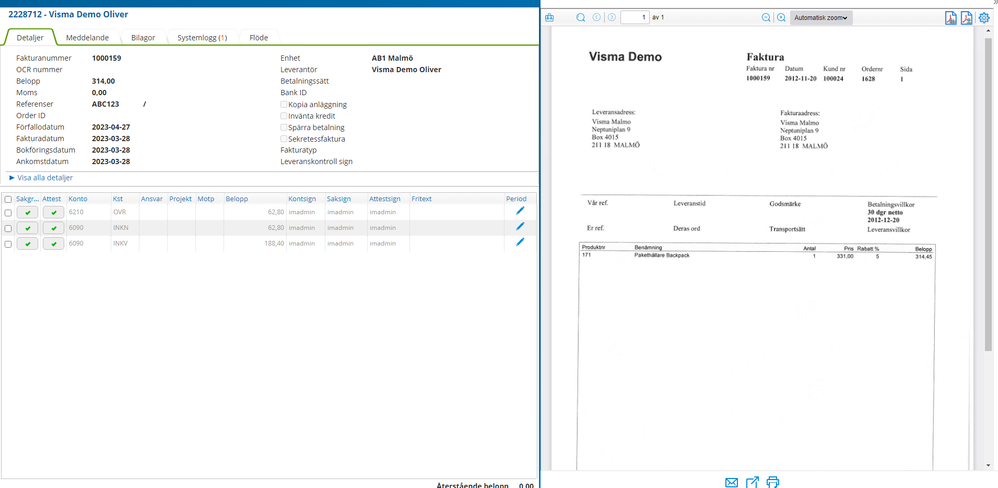The image size is (998, 488).
Task: Switch to the Bilagor tab
Action: coord(143,38)
